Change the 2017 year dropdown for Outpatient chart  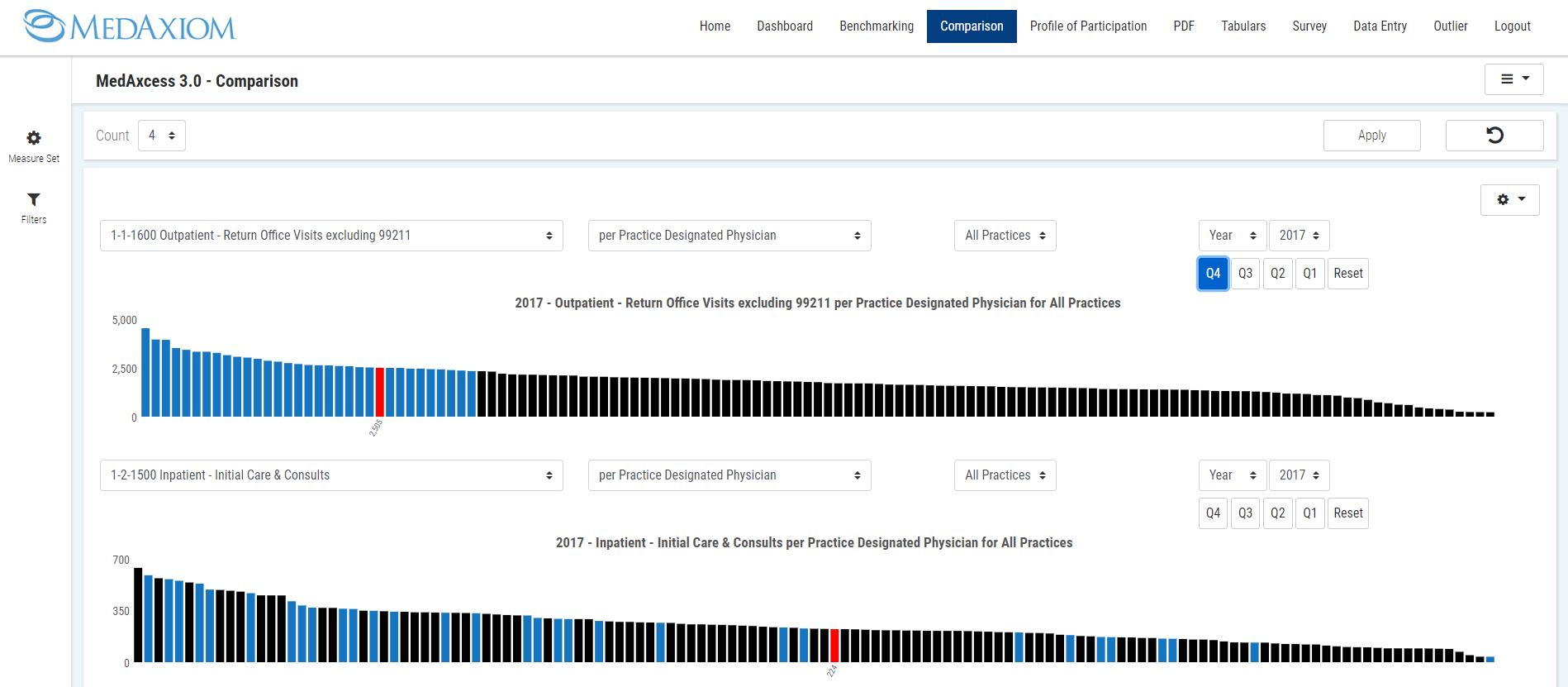(x=1299, y=236)
